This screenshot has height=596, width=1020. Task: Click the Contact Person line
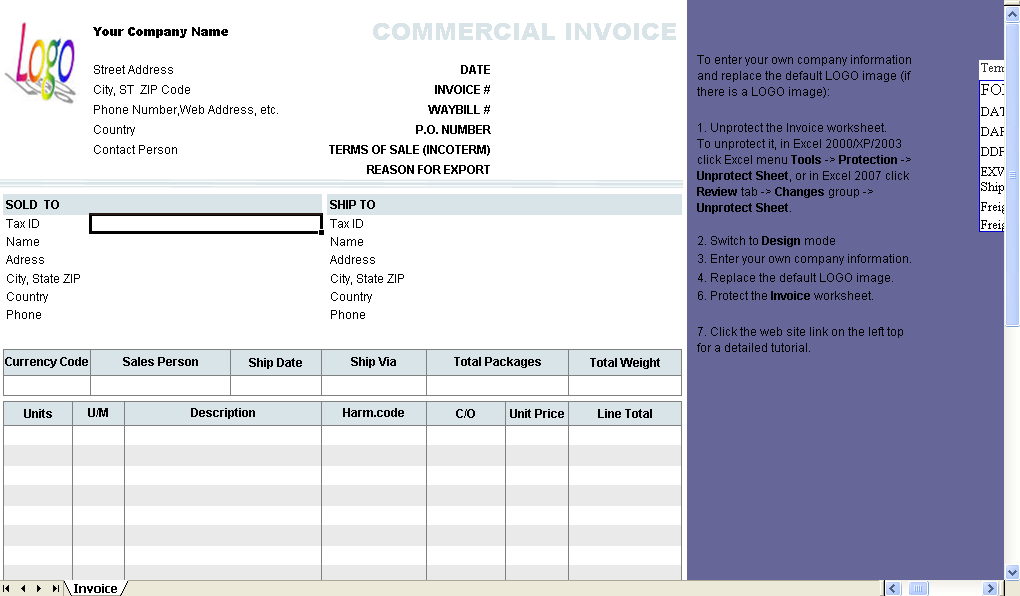coord(135,150)
